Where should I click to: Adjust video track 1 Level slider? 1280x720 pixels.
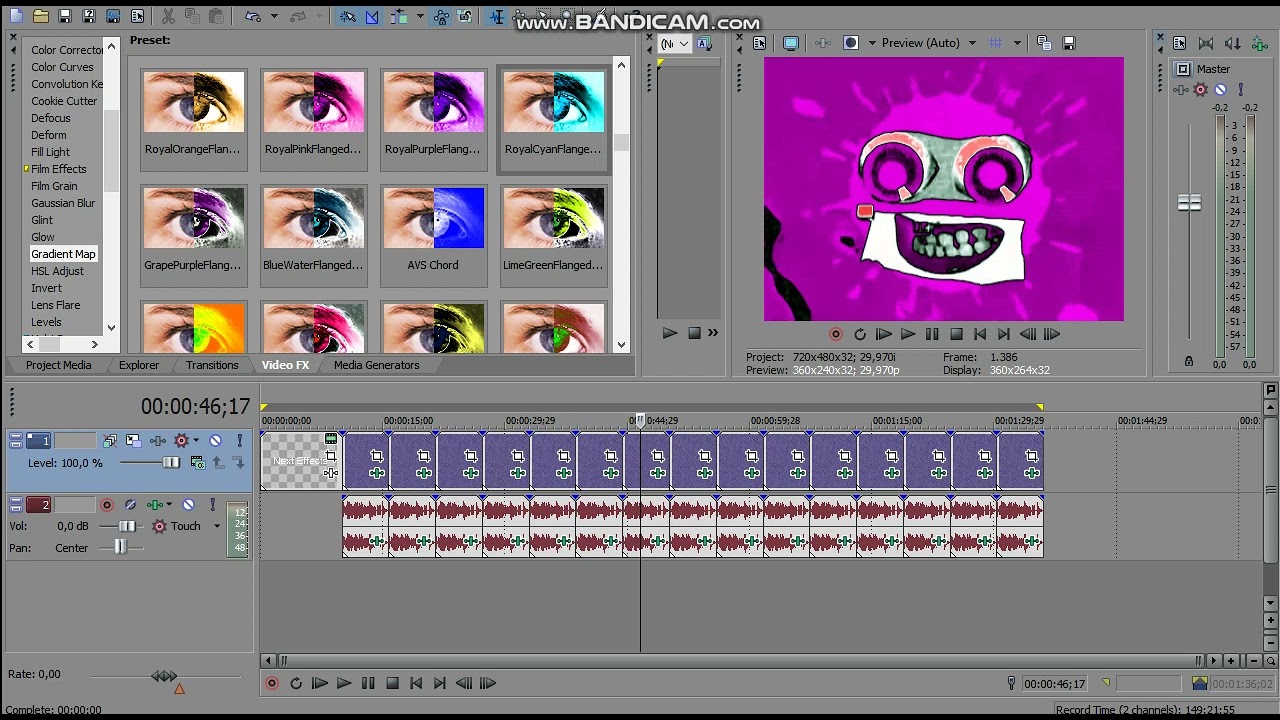tap(171, 462)
